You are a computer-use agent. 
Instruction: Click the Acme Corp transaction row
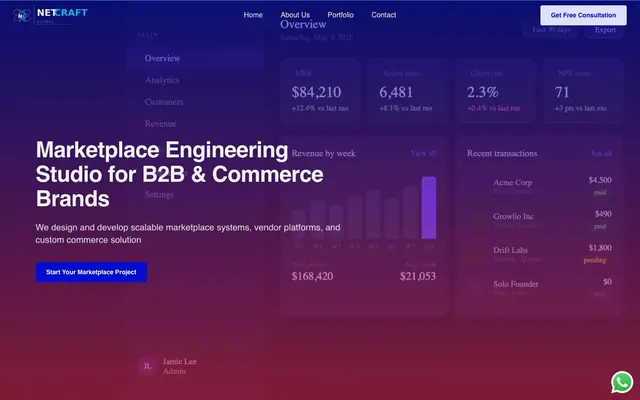pos(540,186)
